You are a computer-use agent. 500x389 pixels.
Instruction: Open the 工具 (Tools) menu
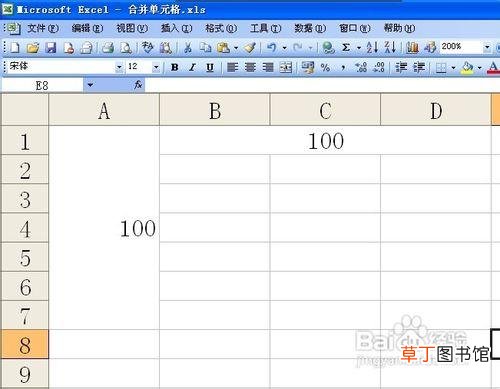[266, 28]
